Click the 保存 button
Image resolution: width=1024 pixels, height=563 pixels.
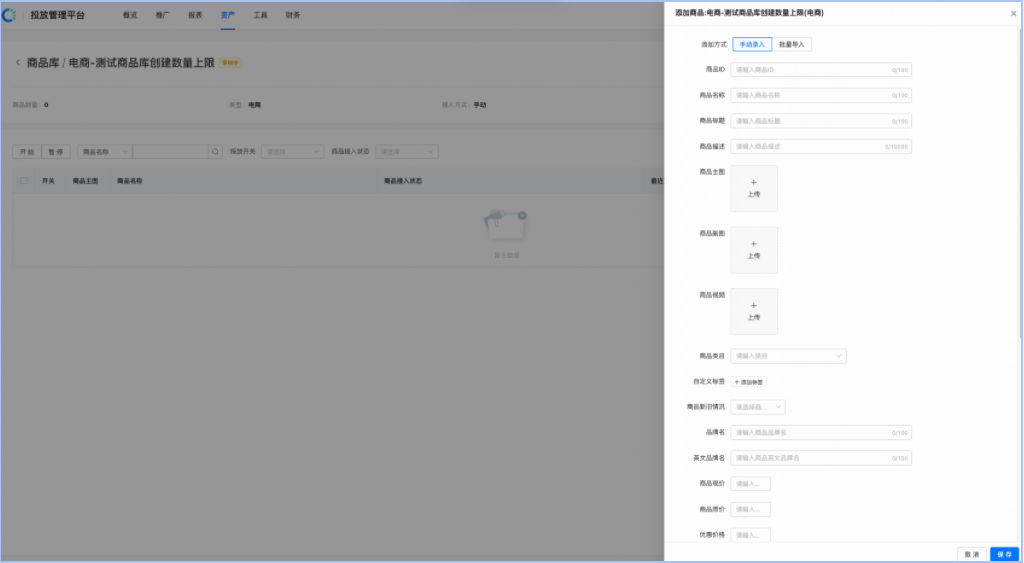point(1003,553)
